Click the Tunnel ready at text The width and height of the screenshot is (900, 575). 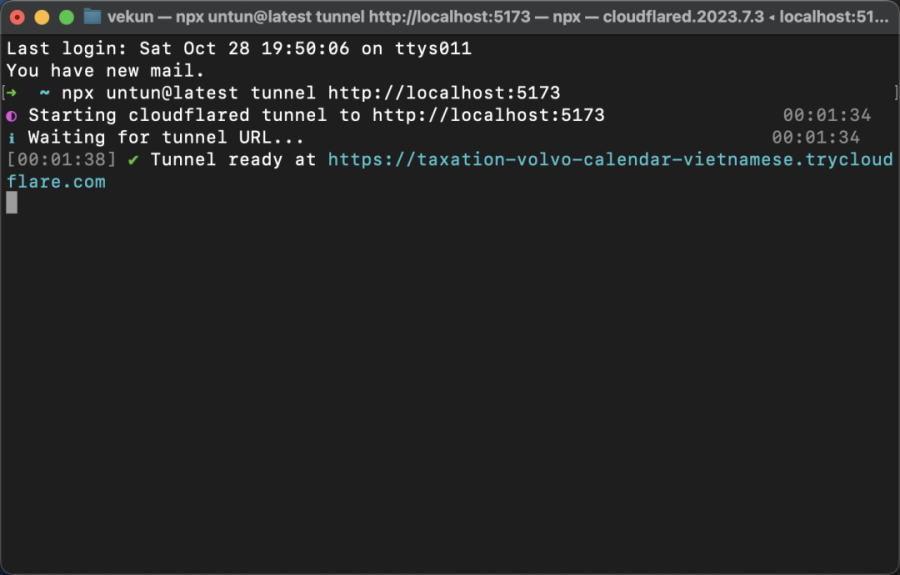(x=233, y=160)
